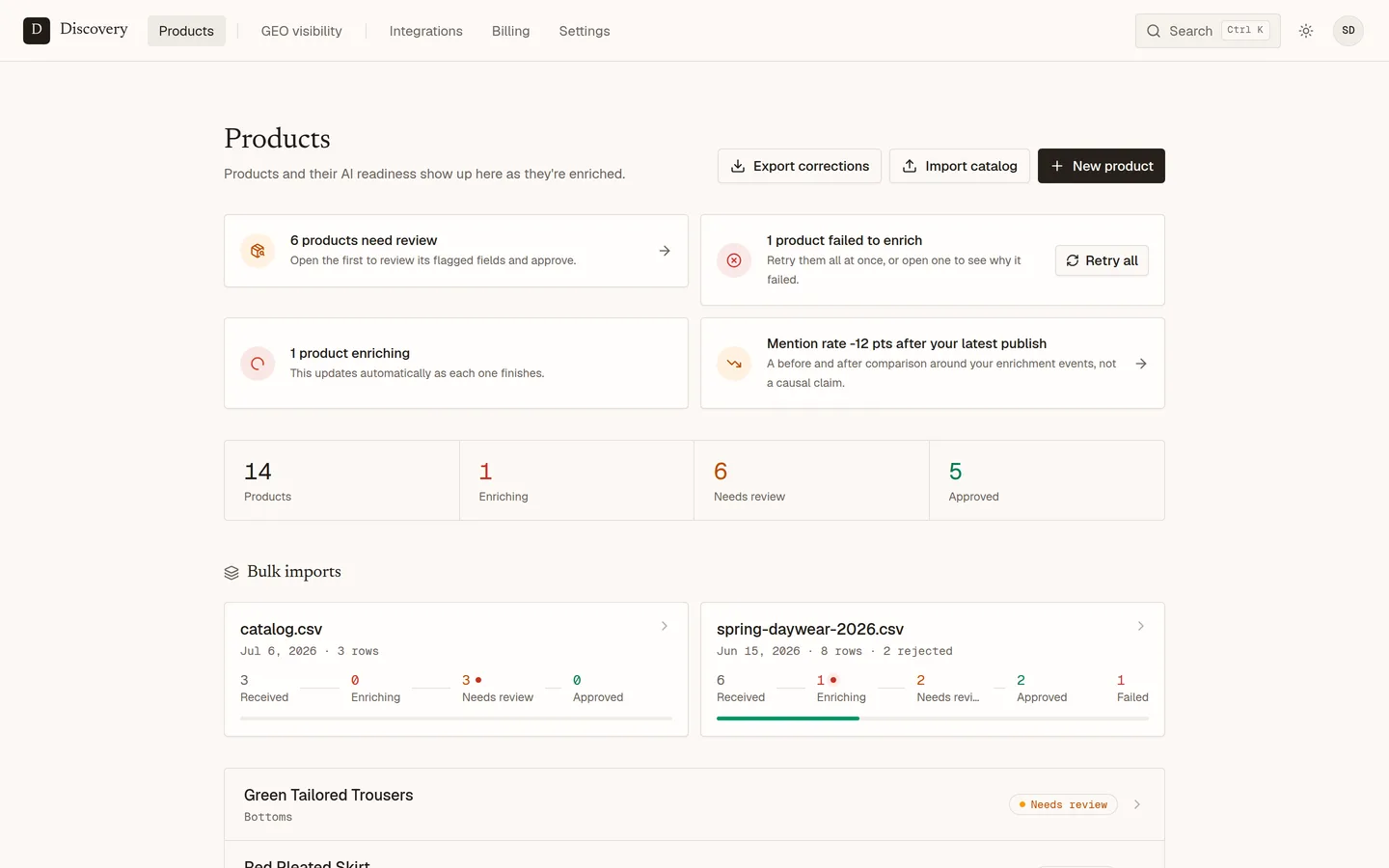Click '0 Approved' count in catalog.csv
Viewport: 1389px width, 868px height.
598,689
